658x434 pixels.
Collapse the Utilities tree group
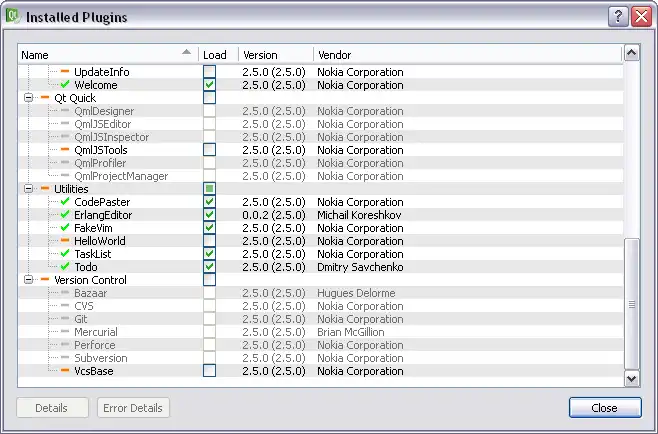click(28, 188)
